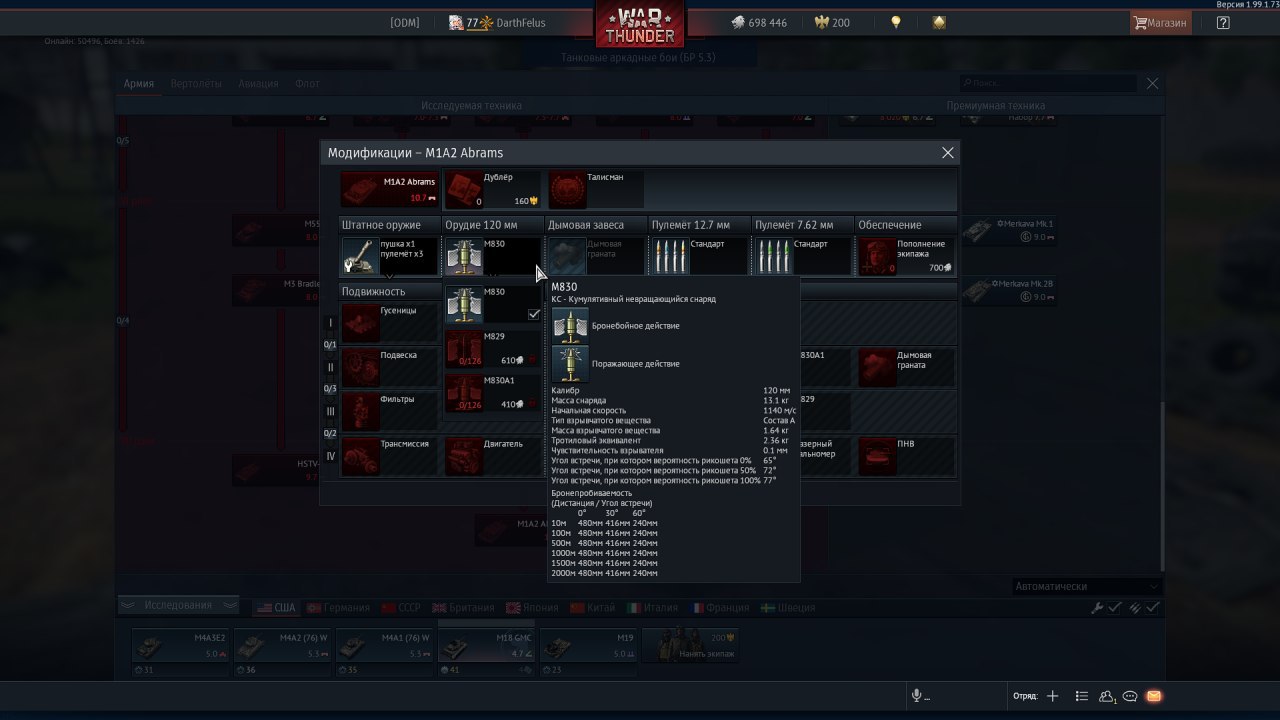Select the Фильтры filters modification
This screenshot has height=720, width=1280.
390,412
